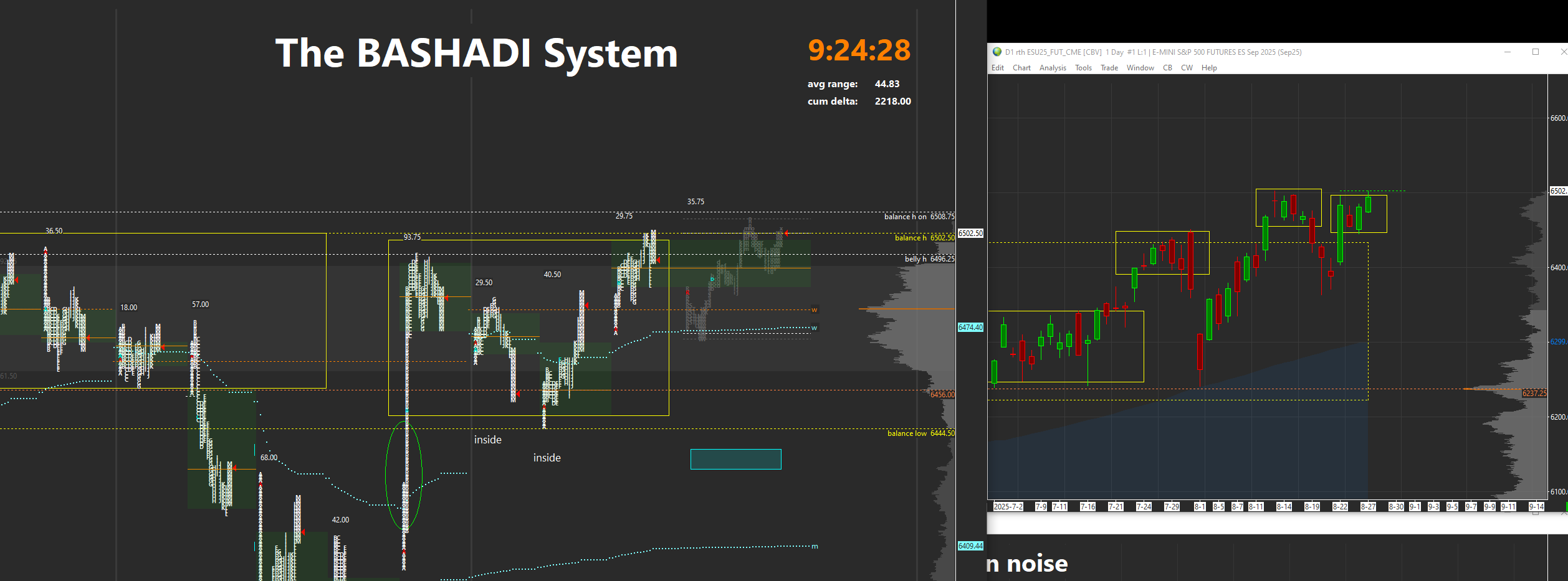
Task: Click the 2025-7-2 date label on the time axis
Action: coord(1008,507)
